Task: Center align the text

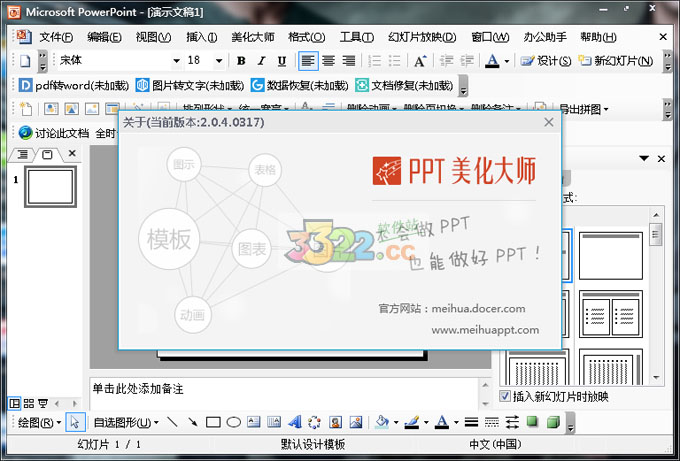Action: 328,61
